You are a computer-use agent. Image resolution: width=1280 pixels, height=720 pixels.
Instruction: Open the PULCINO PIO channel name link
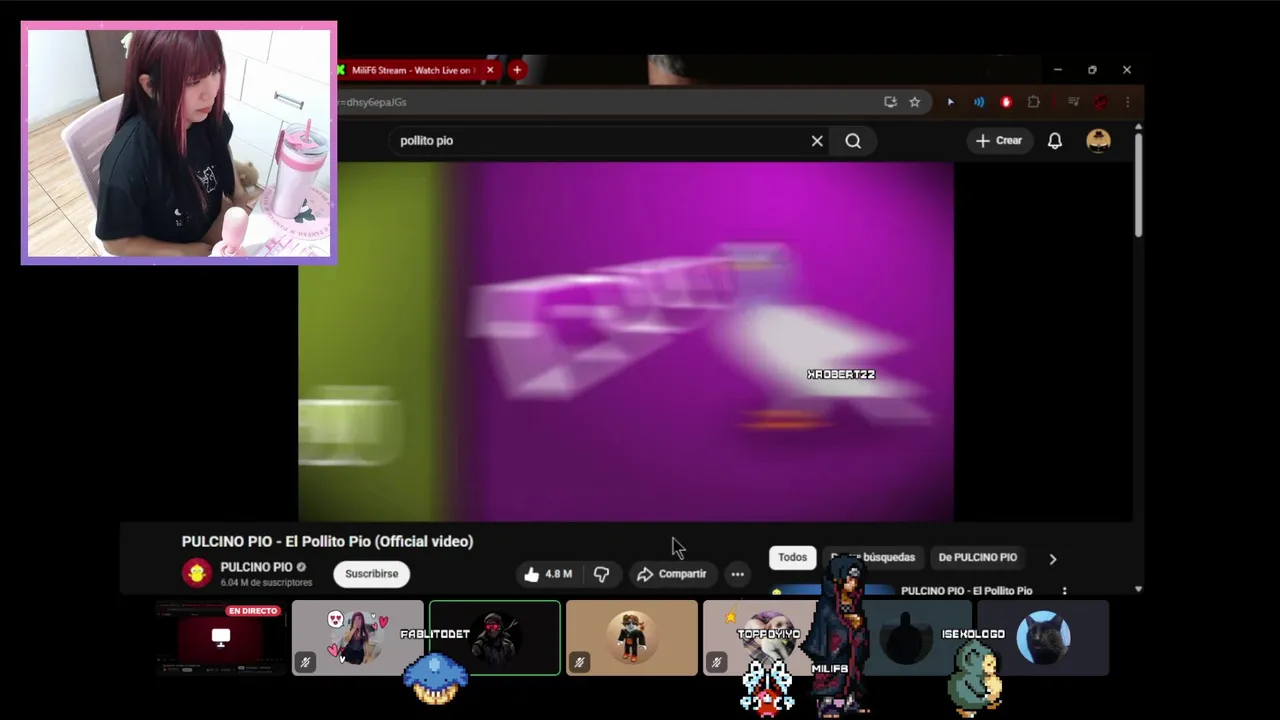pyautogui.click(x=256, y=567)
